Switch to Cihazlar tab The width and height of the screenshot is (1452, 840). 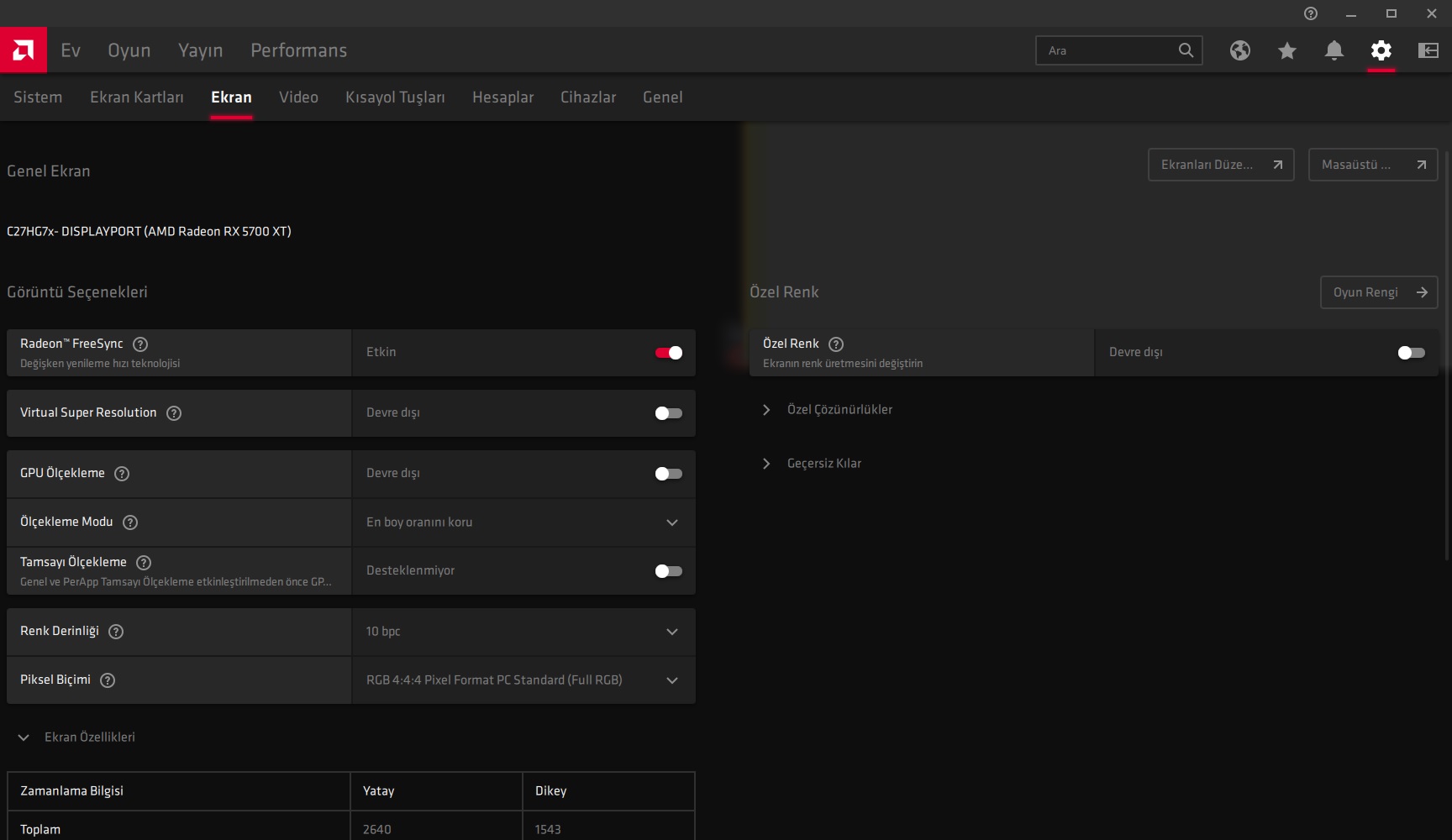pyautogui.click(x=588, y=97)
